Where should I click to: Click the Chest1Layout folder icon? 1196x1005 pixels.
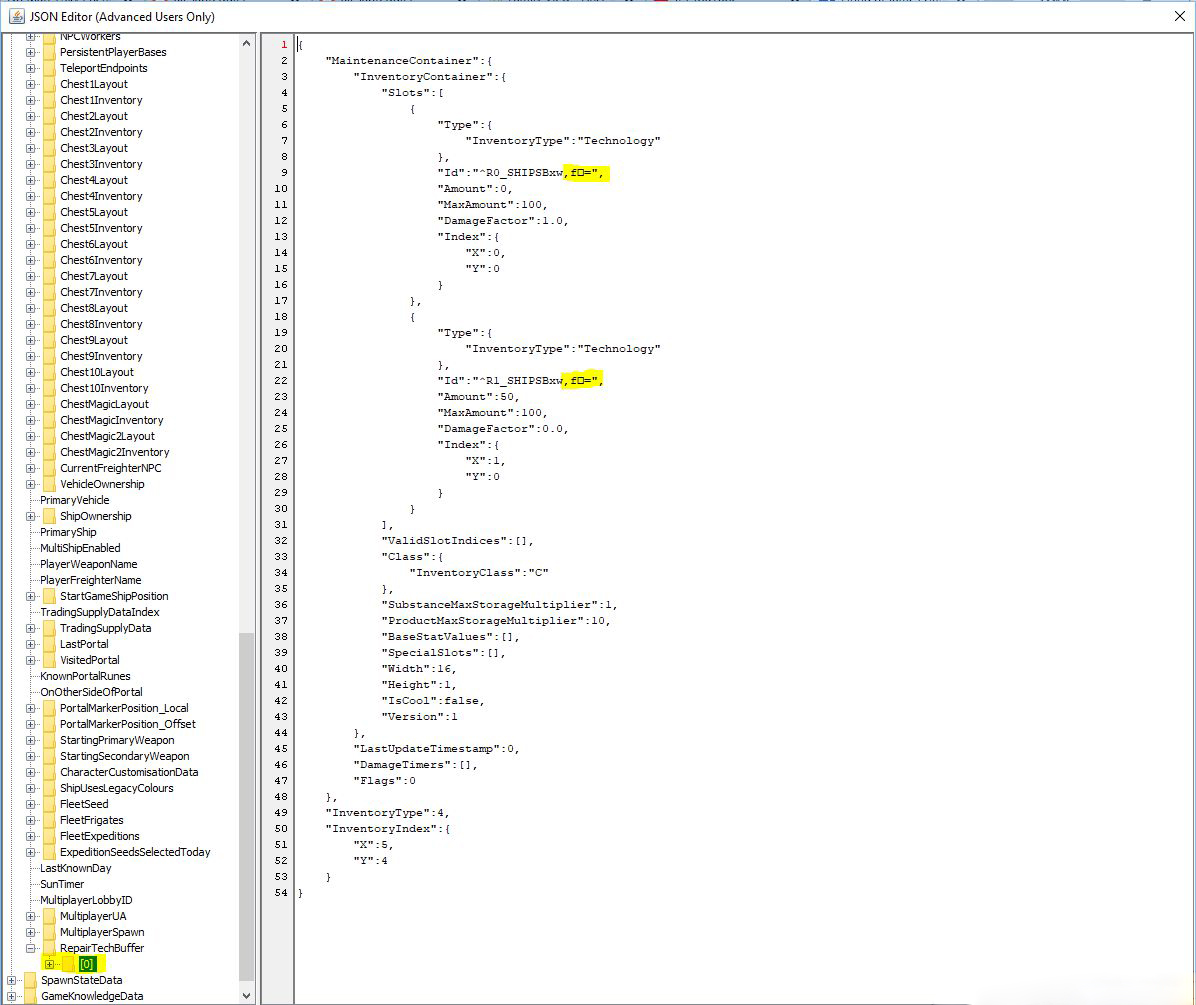coord(49,84)
